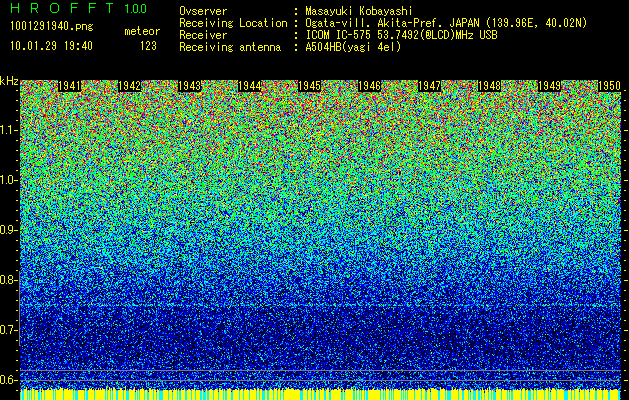Screen dimensions: 629x400
Task: Click the 0.8 kHz axis label
Action: pos(9,280)
